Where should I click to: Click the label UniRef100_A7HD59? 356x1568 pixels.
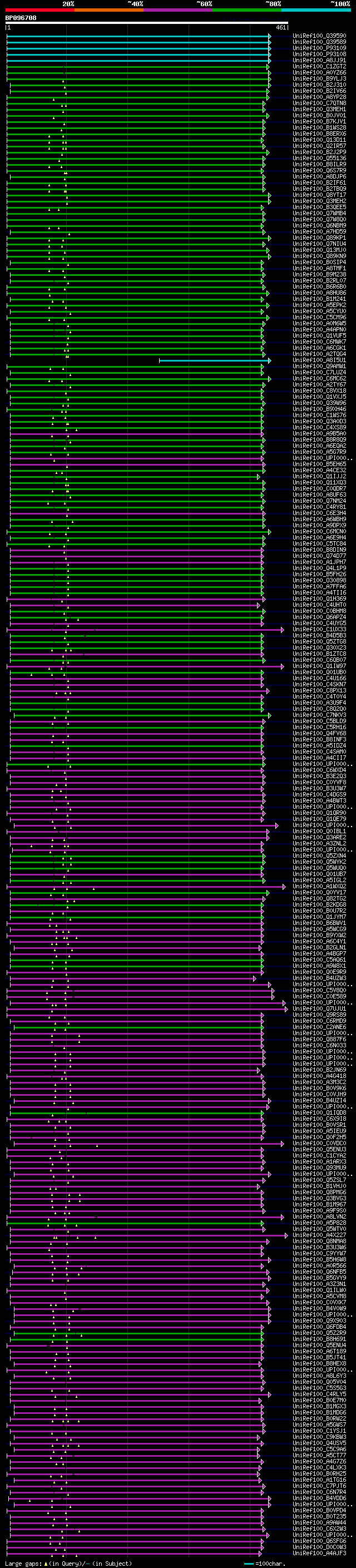[x=319, y=231]
